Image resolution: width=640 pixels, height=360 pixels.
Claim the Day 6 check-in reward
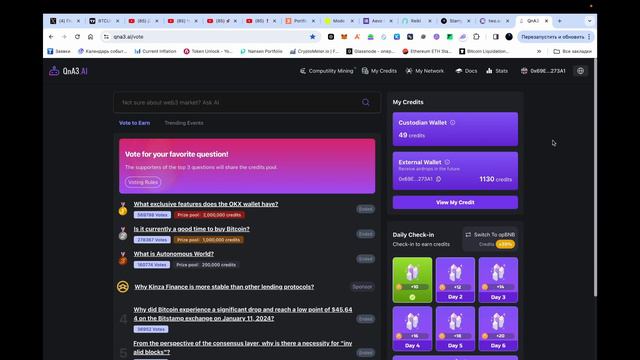(x=498, y=329)
